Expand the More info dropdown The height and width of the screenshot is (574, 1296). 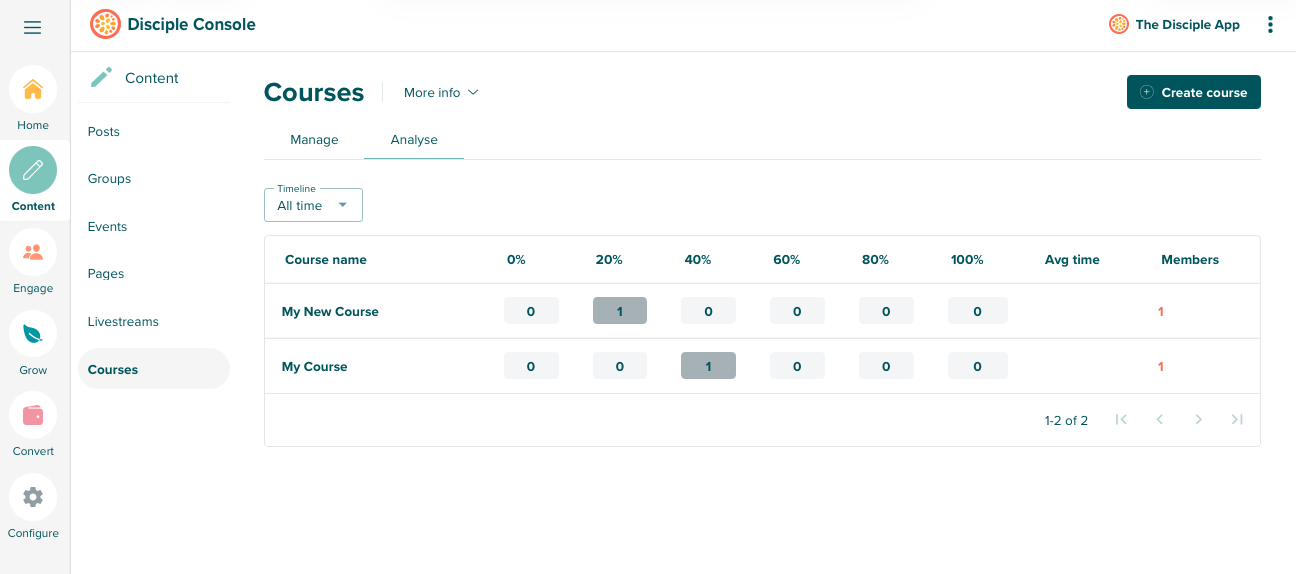tap(441, 92)
